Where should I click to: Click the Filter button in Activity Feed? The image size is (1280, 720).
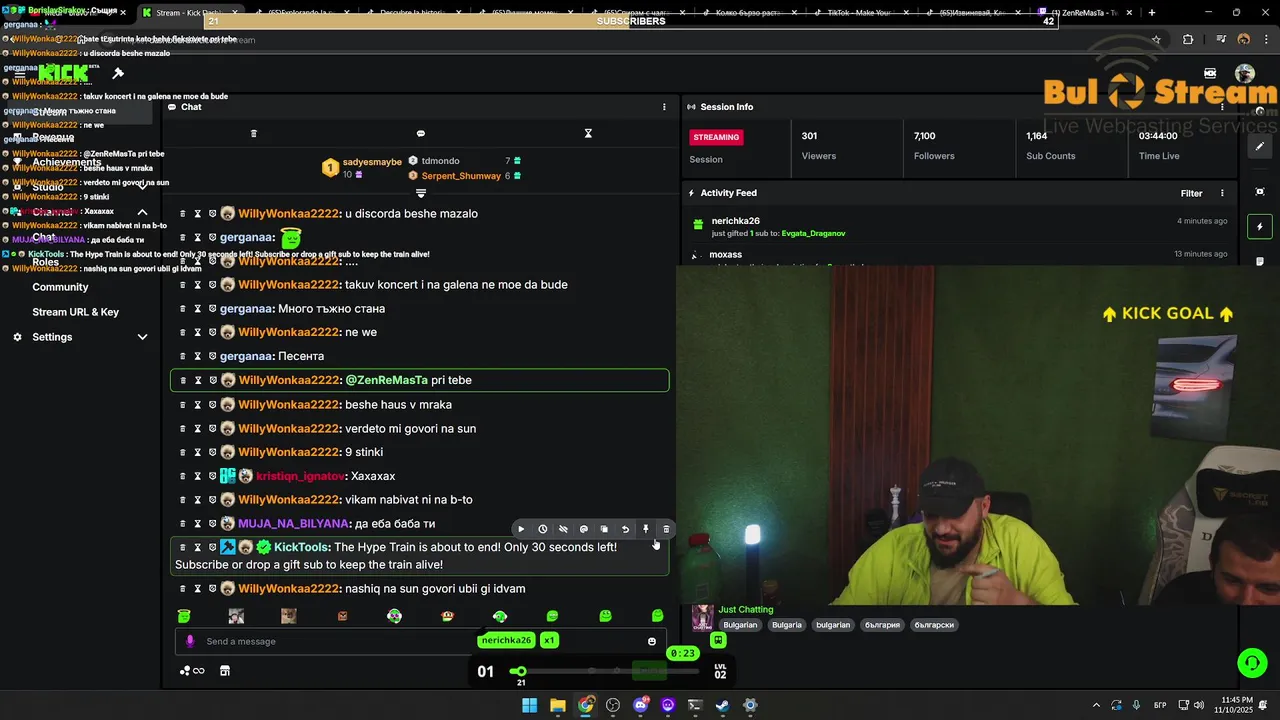[1191, 193]
